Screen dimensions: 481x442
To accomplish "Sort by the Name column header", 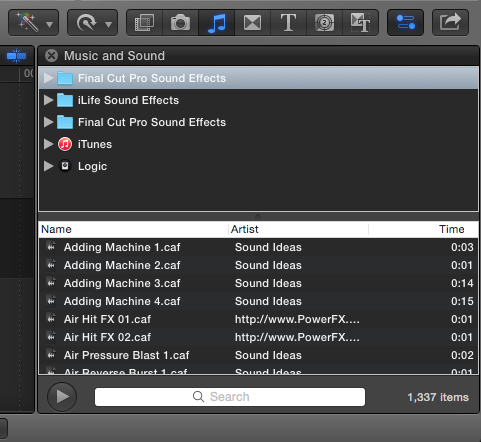I will 134,229.
